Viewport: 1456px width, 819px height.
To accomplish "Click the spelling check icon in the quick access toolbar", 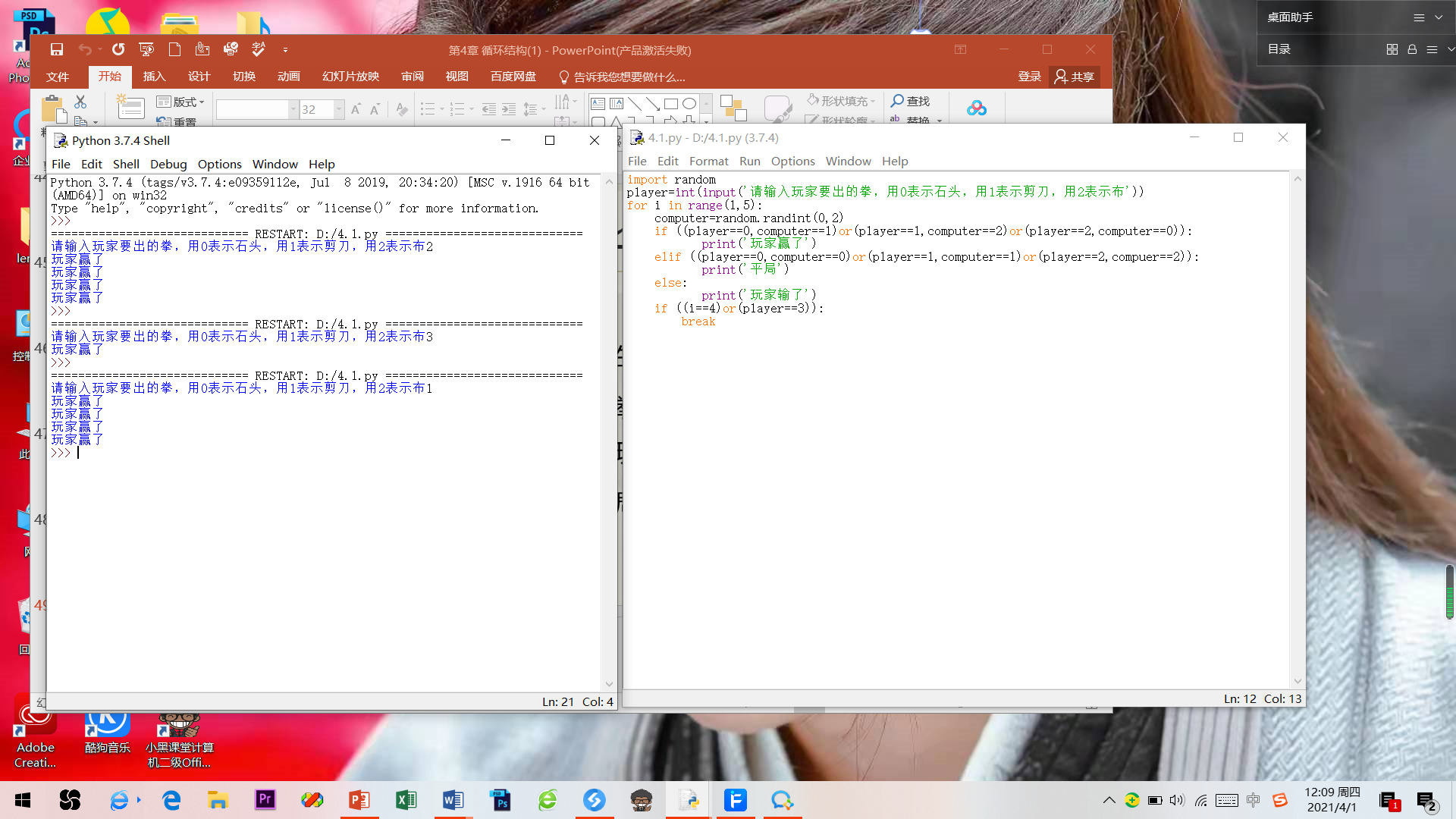I will (x=259, y=50).
